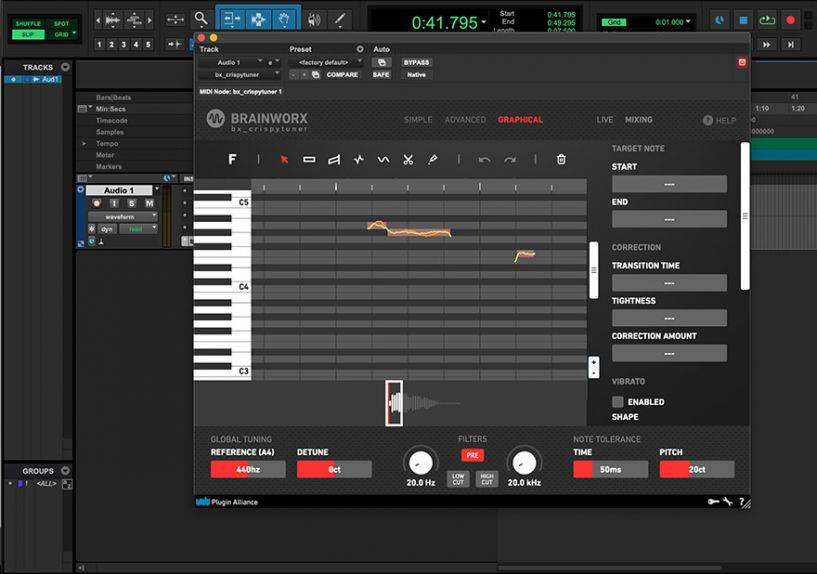The image size is (817, 574).
Task: Click the undo arrow in plugin toolbar
Action: [484, 159]
